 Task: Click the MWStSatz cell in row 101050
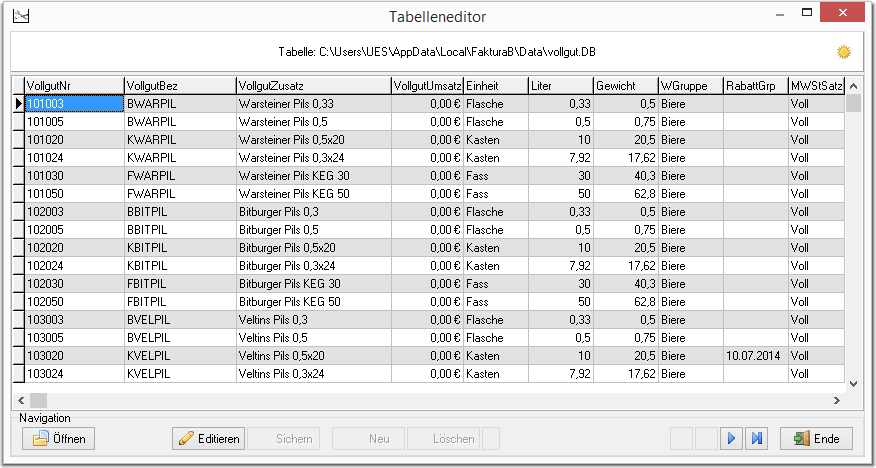(x=817, y=194)
